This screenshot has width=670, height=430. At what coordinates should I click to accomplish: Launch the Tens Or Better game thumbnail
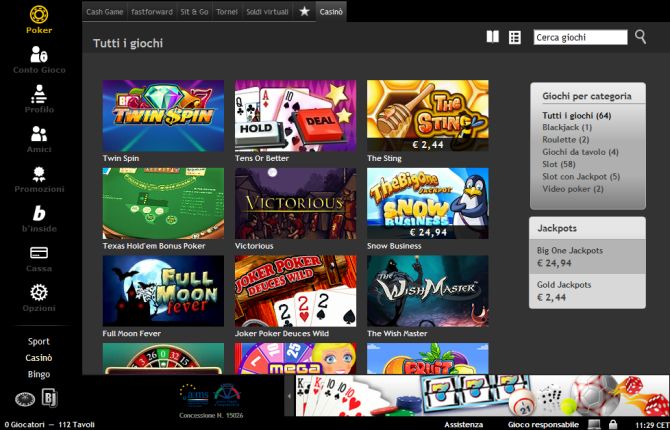pyautogui.click(x=295, y=116)
